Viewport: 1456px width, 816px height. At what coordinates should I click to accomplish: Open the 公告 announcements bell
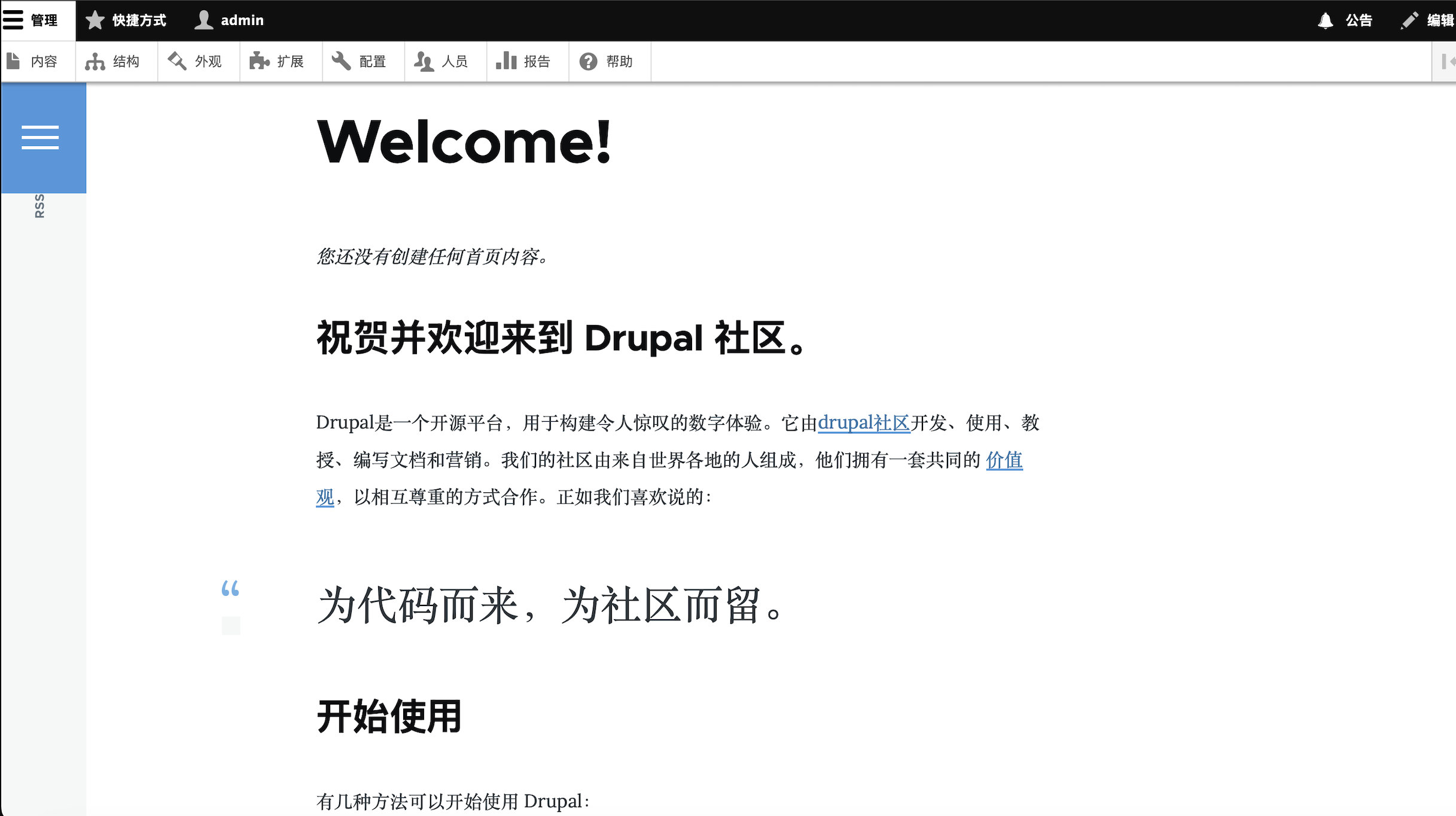[1345, 20]
